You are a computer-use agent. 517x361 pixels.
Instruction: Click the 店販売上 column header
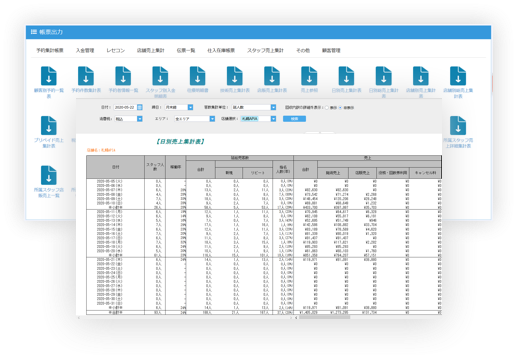pyautogui.click(x=362, y=173)
